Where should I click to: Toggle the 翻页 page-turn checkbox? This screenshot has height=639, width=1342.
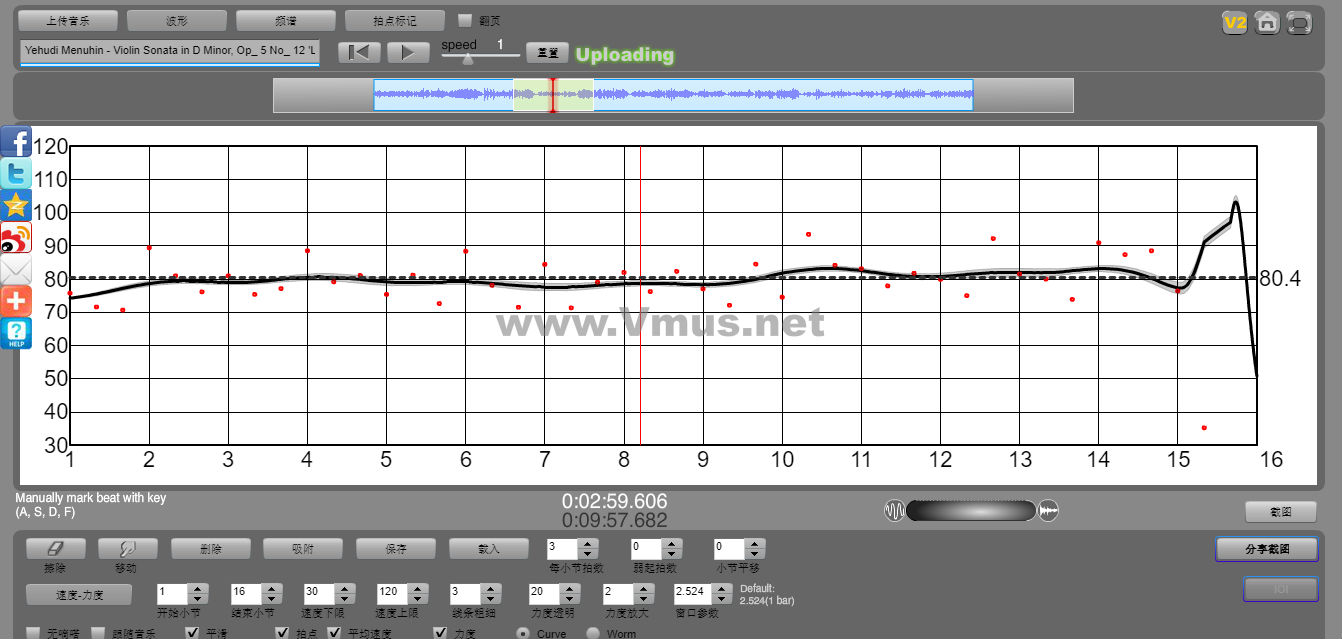tap(465, 20)
